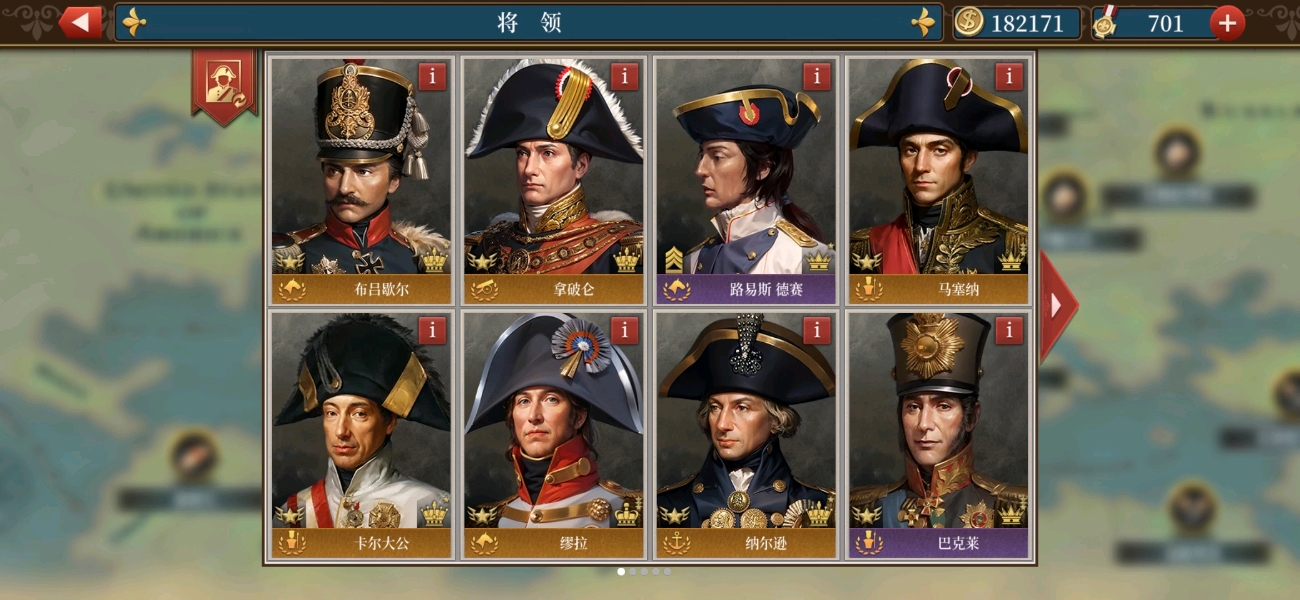Jump to second page indicator dot
The width and height of the screenshot is (1300, 600).
(632, 572)
